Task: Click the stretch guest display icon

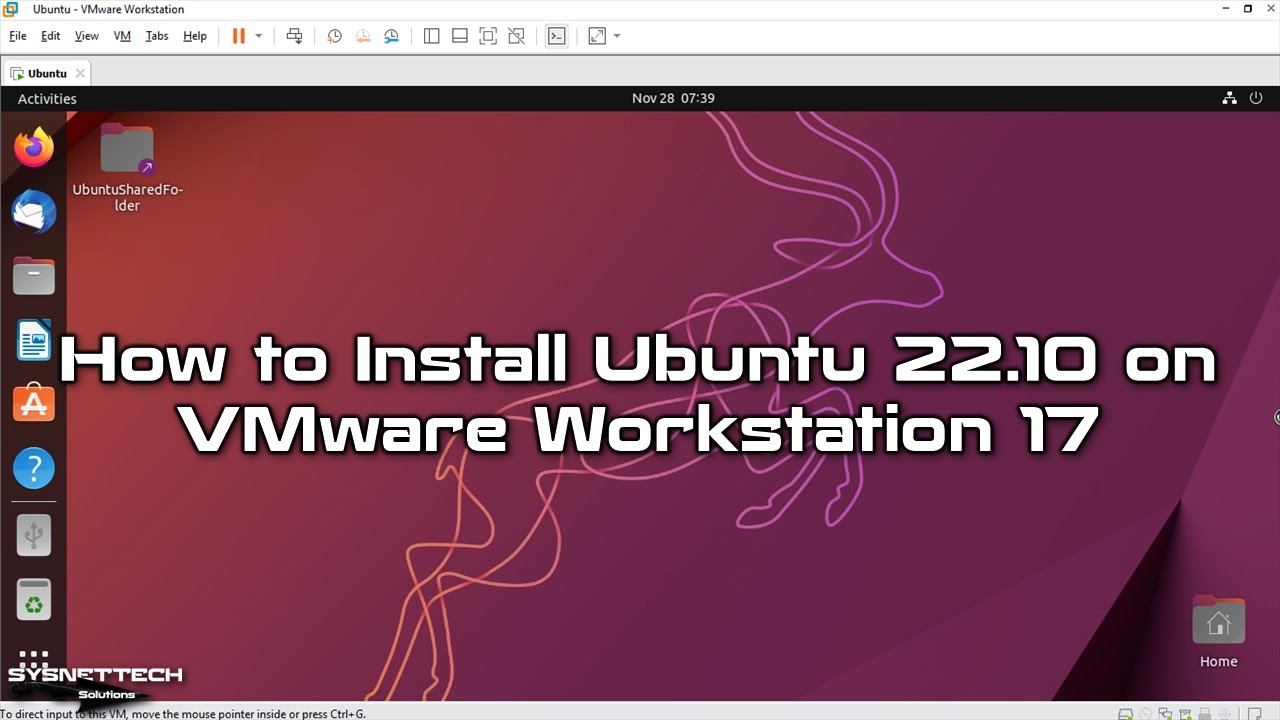Action: [x=597, y=36]
